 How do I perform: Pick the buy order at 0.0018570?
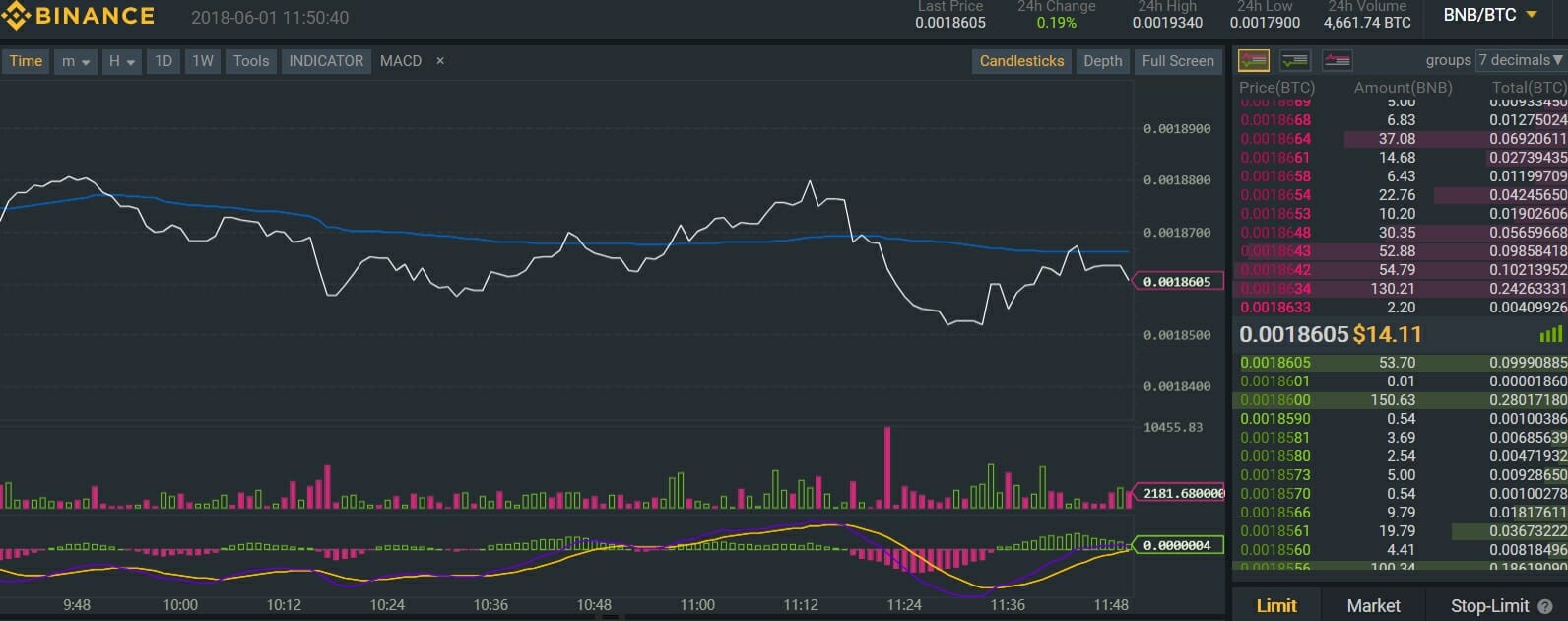1400,494
